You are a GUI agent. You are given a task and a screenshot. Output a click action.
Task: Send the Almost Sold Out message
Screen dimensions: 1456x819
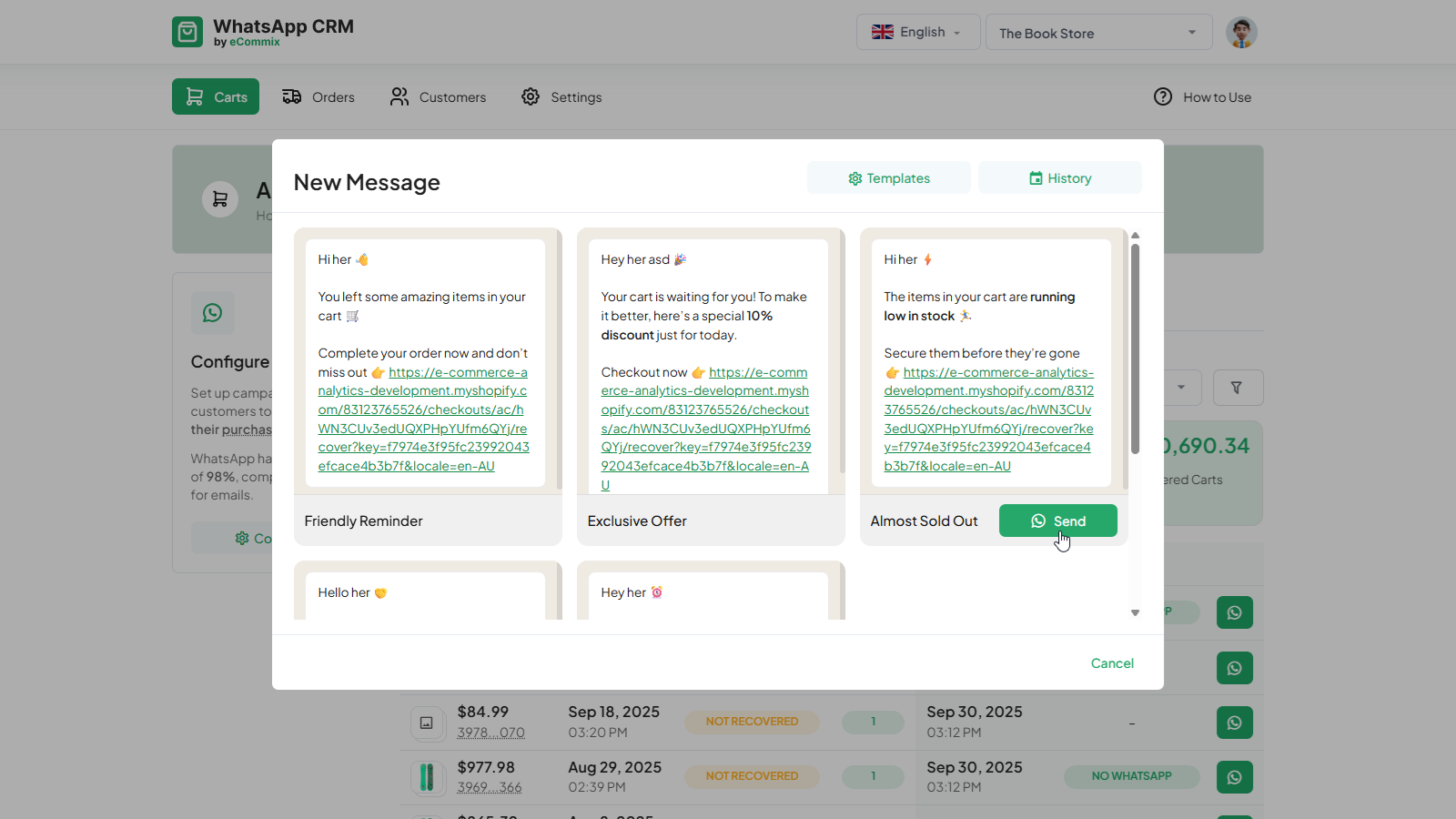click(x=1057, y=521)
